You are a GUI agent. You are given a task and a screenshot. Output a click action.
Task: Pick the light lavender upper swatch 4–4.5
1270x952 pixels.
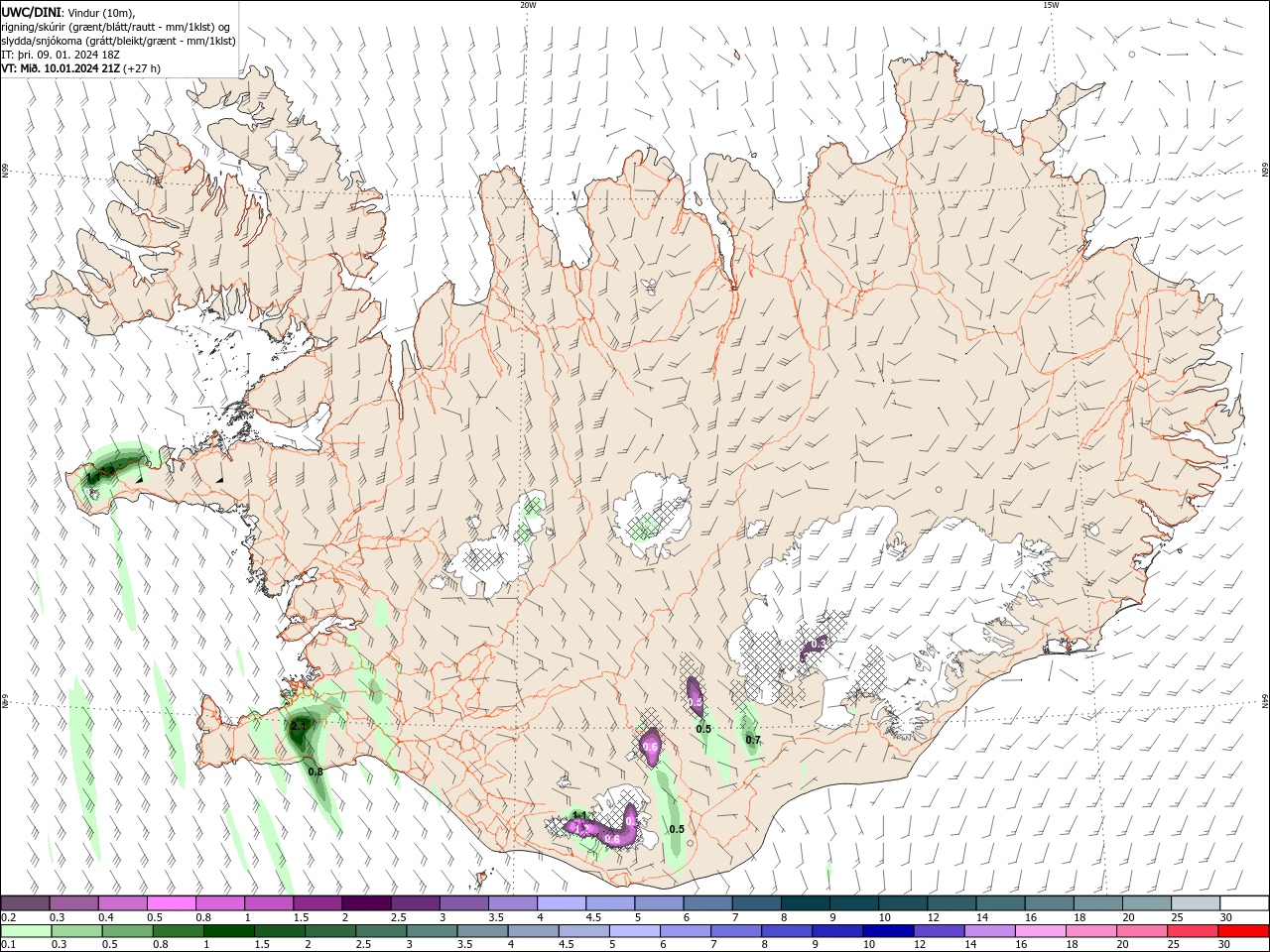pos(562,903)
